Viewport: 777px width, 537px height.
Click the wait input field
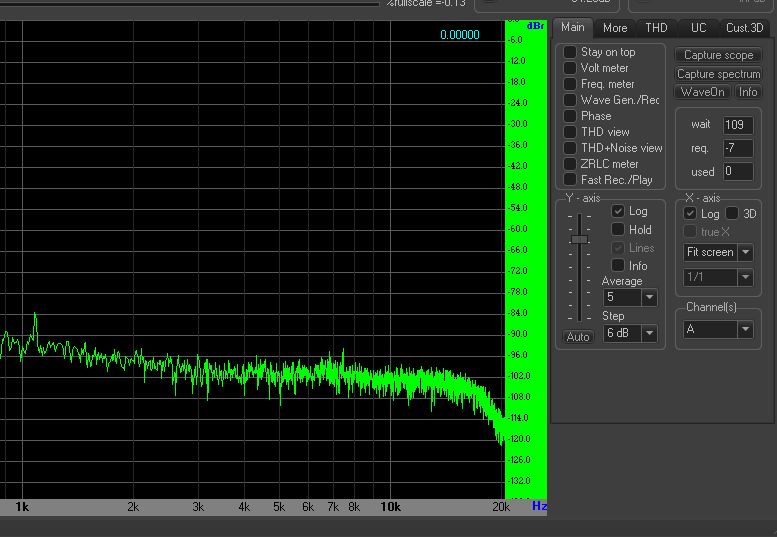pos(738,125)
